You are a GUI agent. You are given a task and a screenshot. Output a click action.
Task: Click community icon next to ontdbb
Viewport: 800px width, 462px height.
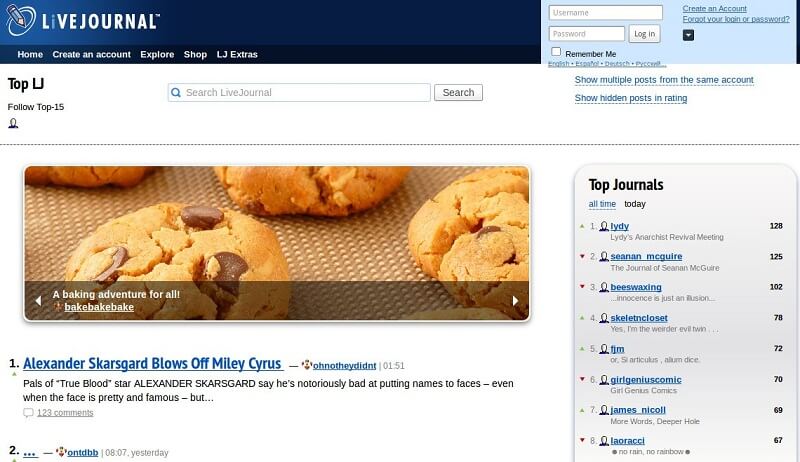click(61, 452)
